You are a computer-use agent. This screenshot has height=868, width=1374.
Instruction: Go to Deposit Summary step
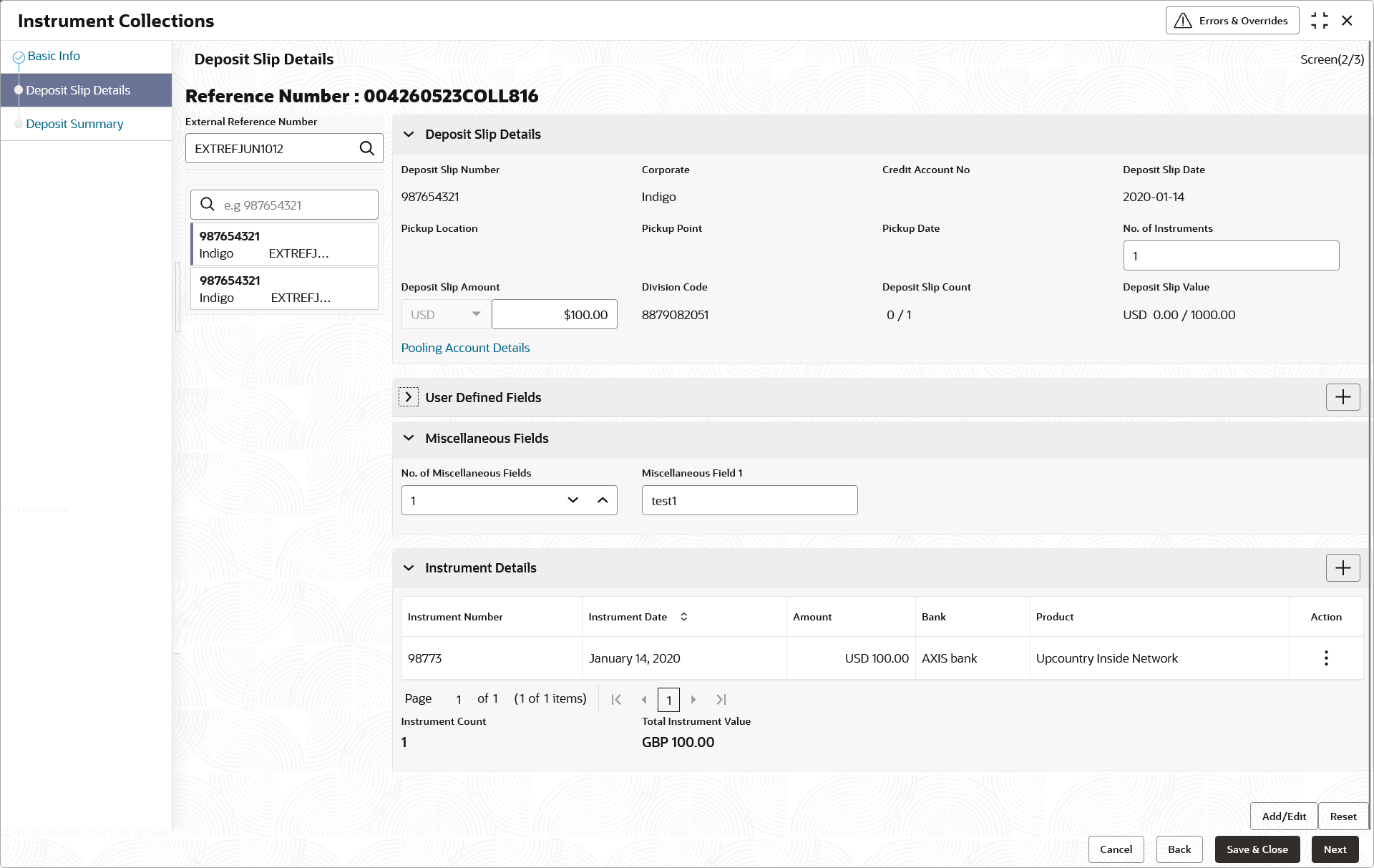click(74, 124)
